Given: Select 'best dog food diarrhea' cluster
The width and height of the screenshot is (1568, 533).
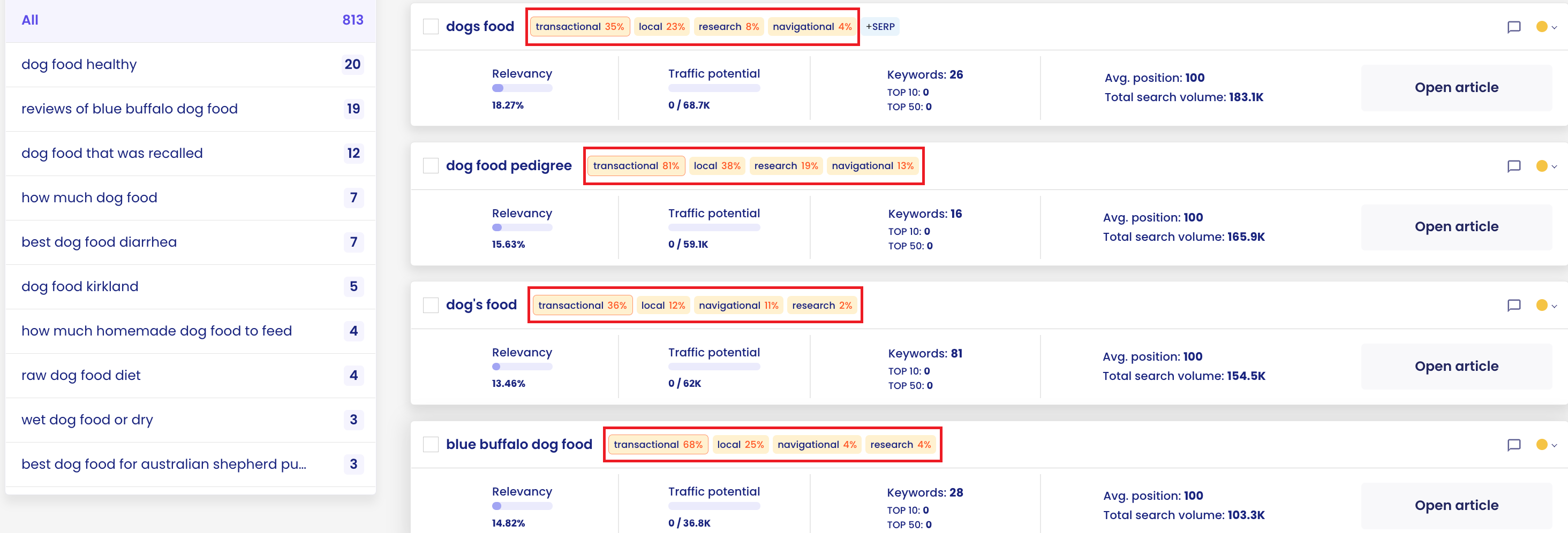Looking at the screenshot, I should pyautogui.click(x=191, y=242).
